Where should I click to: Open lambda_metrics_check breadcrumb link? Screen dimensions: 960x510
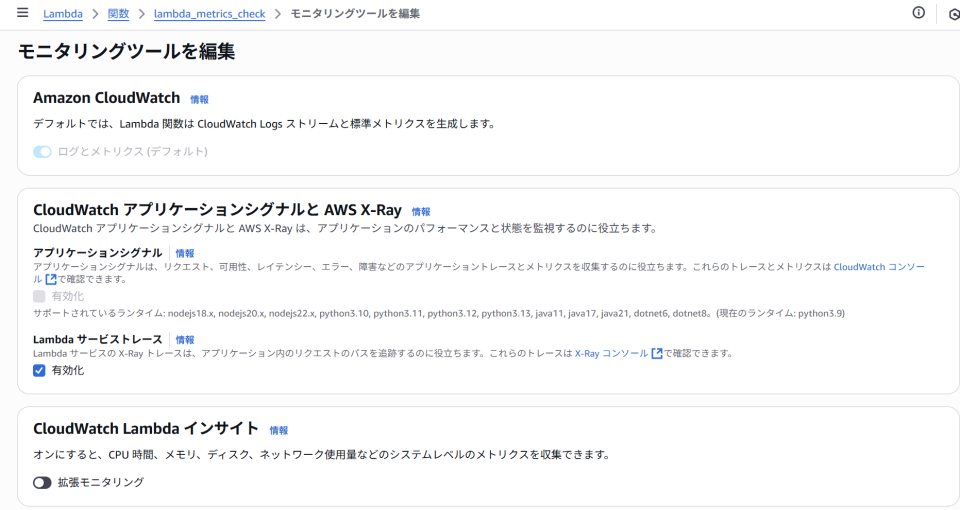[x=209, y=13]
